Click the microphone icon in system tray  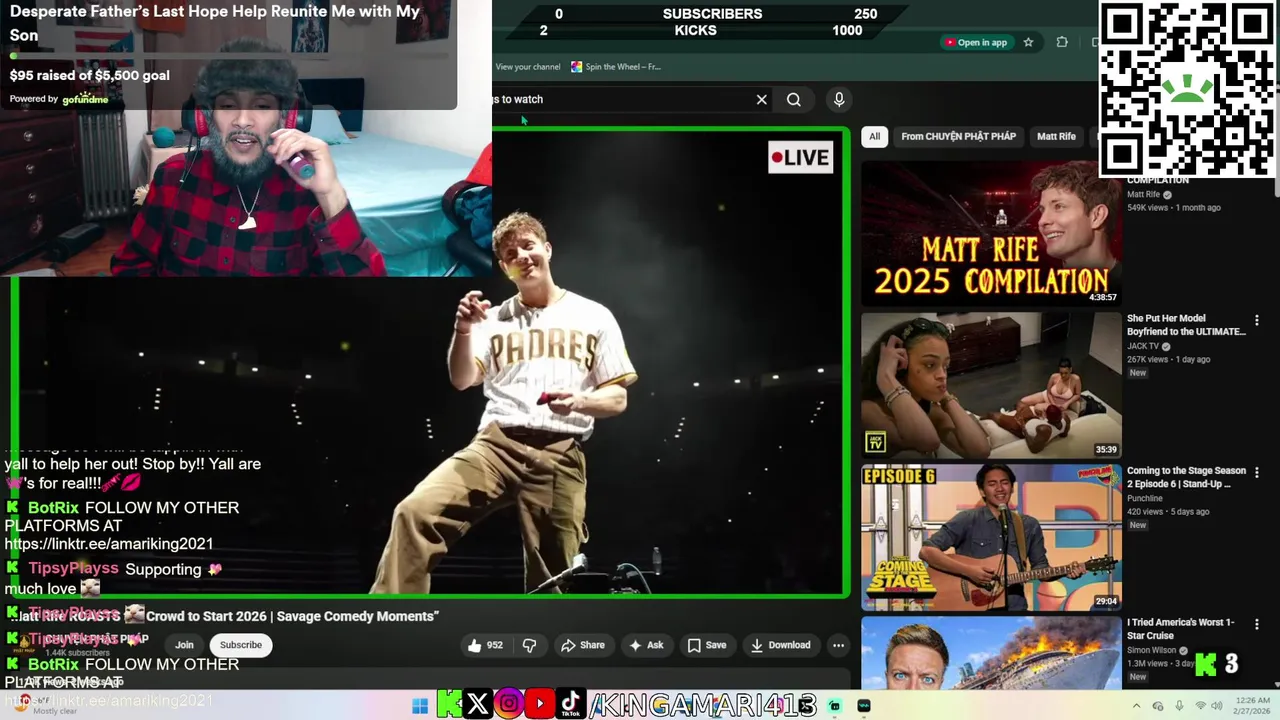(1179, 706)
